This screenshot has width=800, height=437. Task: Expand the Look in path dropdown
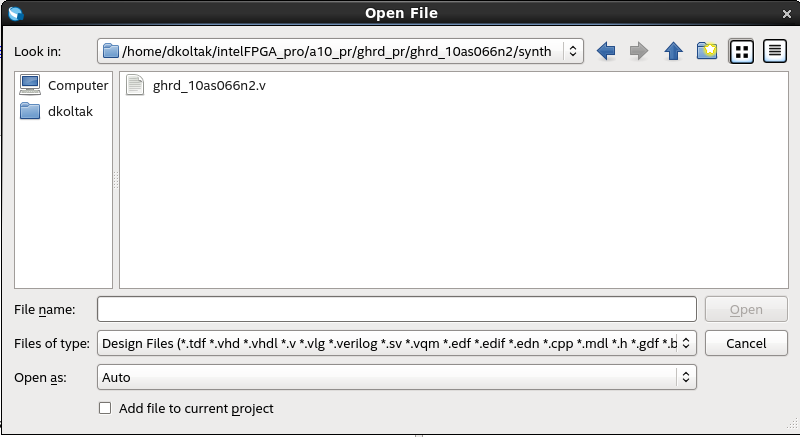pos(572,51)
